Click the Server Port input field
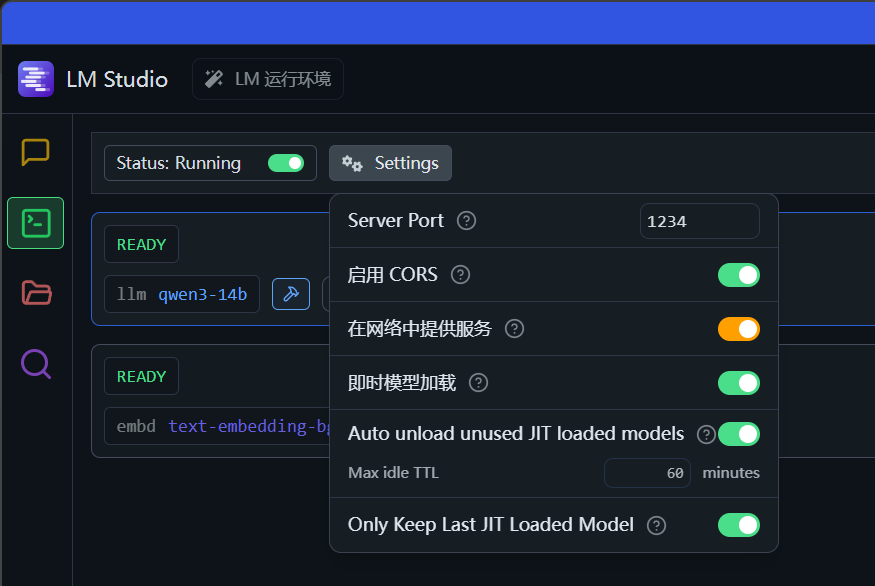Screen dimensions: 875x586 click(x=700, y=221)
